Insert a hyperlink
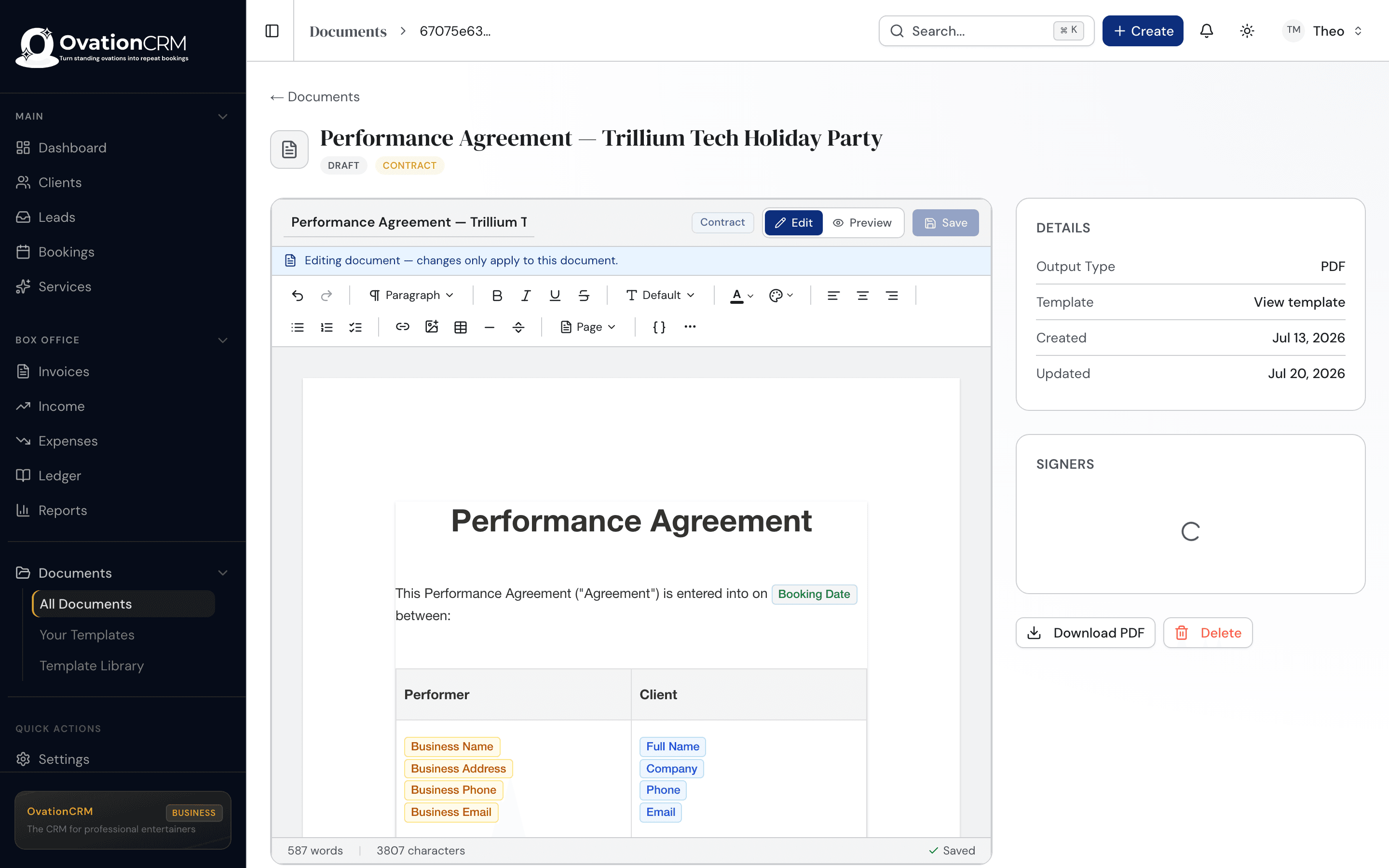Viewport: 1389px width, 868px height. [402, 326]
